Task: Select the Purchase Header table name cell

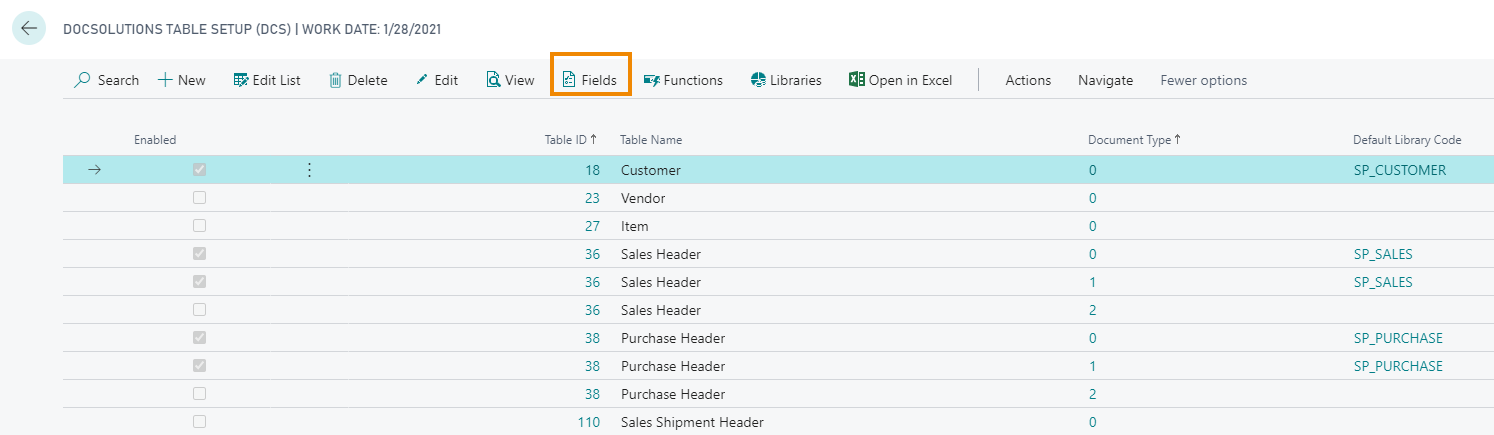Action: pos(673,338)
